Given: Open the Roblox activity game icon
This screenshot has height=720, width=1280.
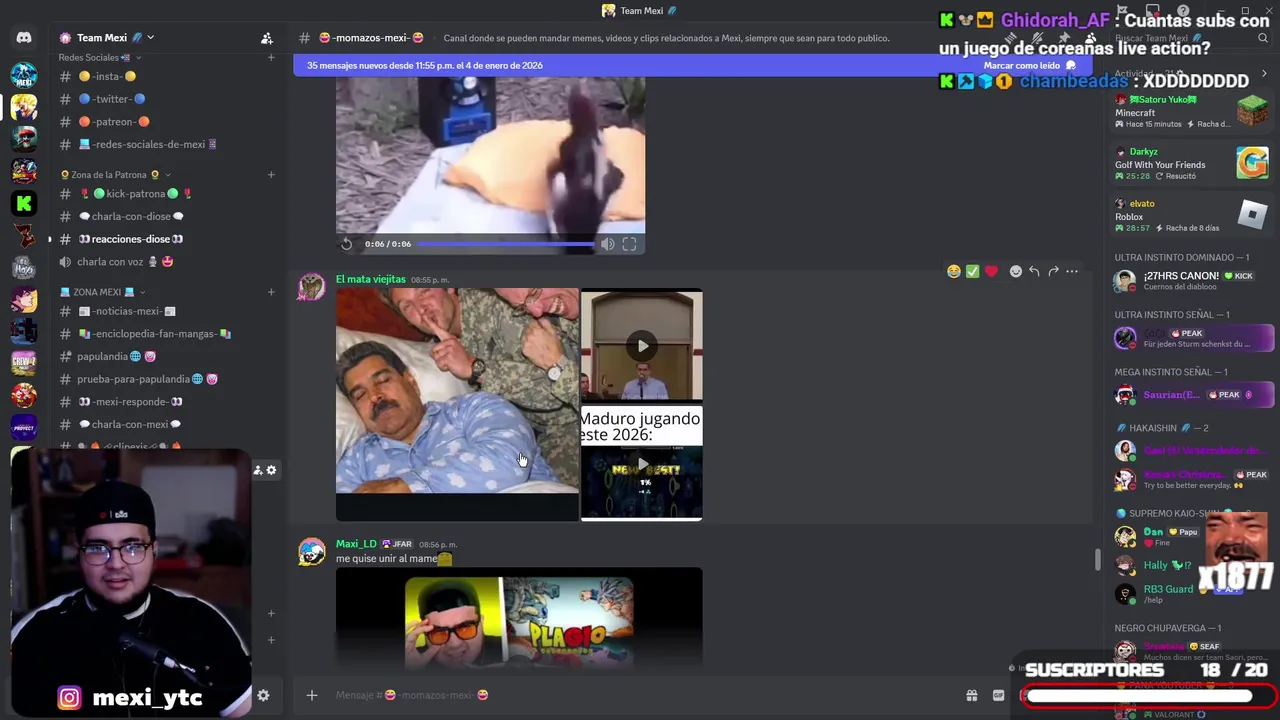Looking at the screenshot, I should 1252,215.
